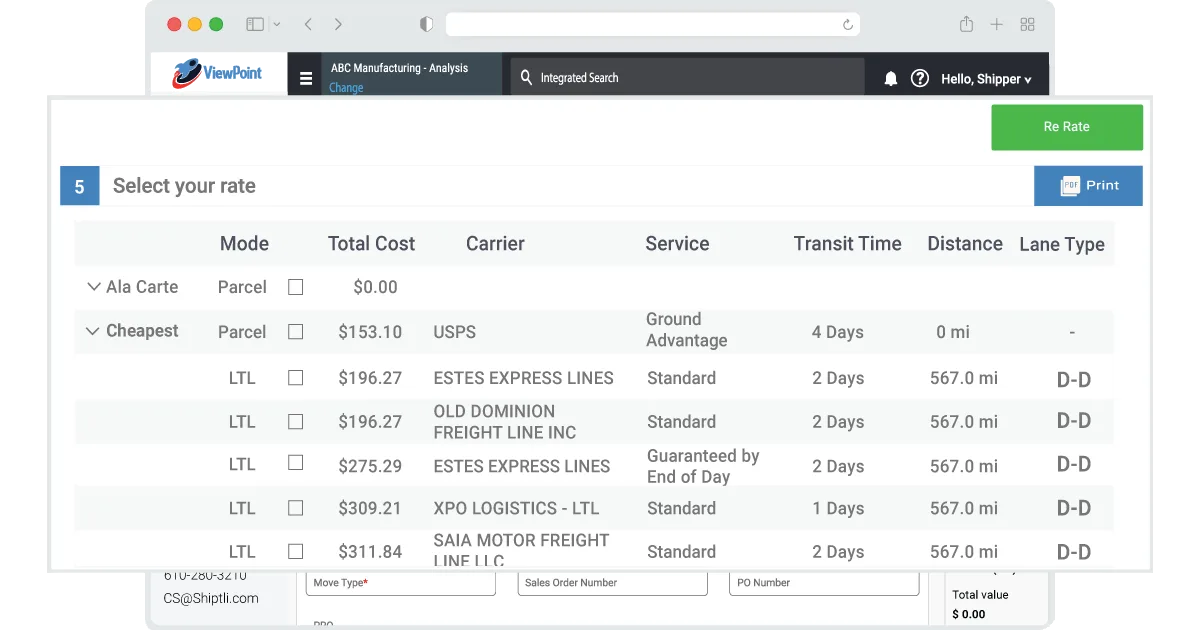Click the Total Cost column header
The height and width of the screenshot is (630, 1200).
371,243
